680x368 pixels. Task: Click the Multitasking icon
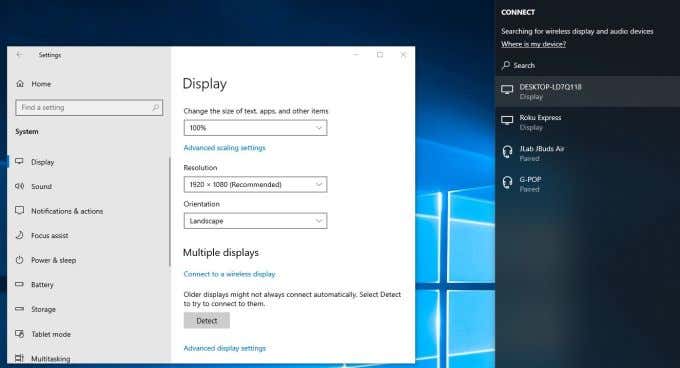(x=20, y=358)
